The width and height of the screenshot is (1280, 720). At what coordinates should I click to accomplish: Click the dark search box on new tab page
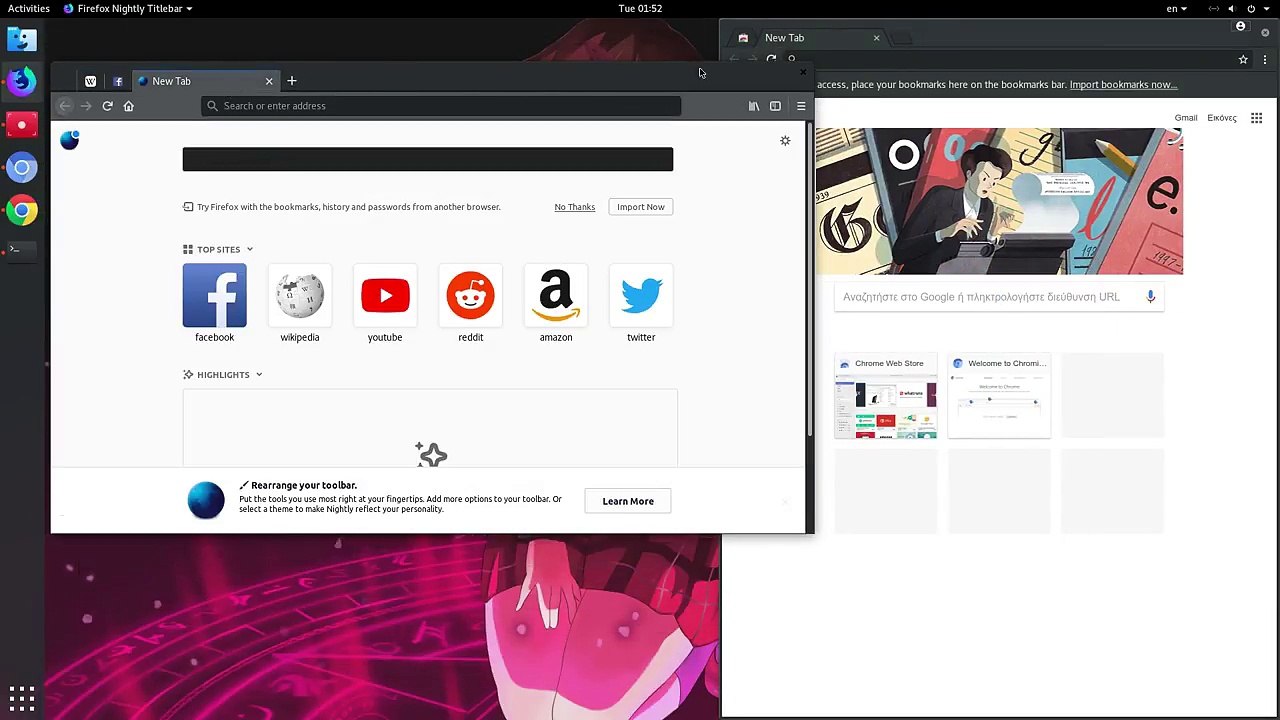point(428,159)
